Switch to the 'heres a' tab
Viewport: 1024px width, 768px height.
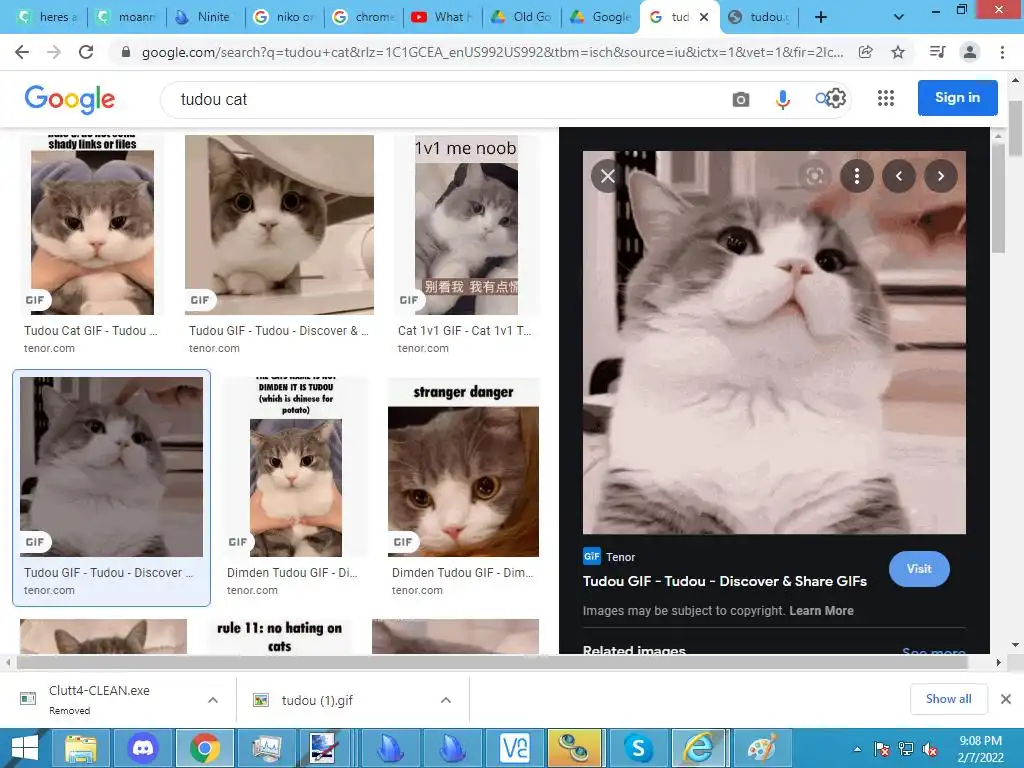48,17
